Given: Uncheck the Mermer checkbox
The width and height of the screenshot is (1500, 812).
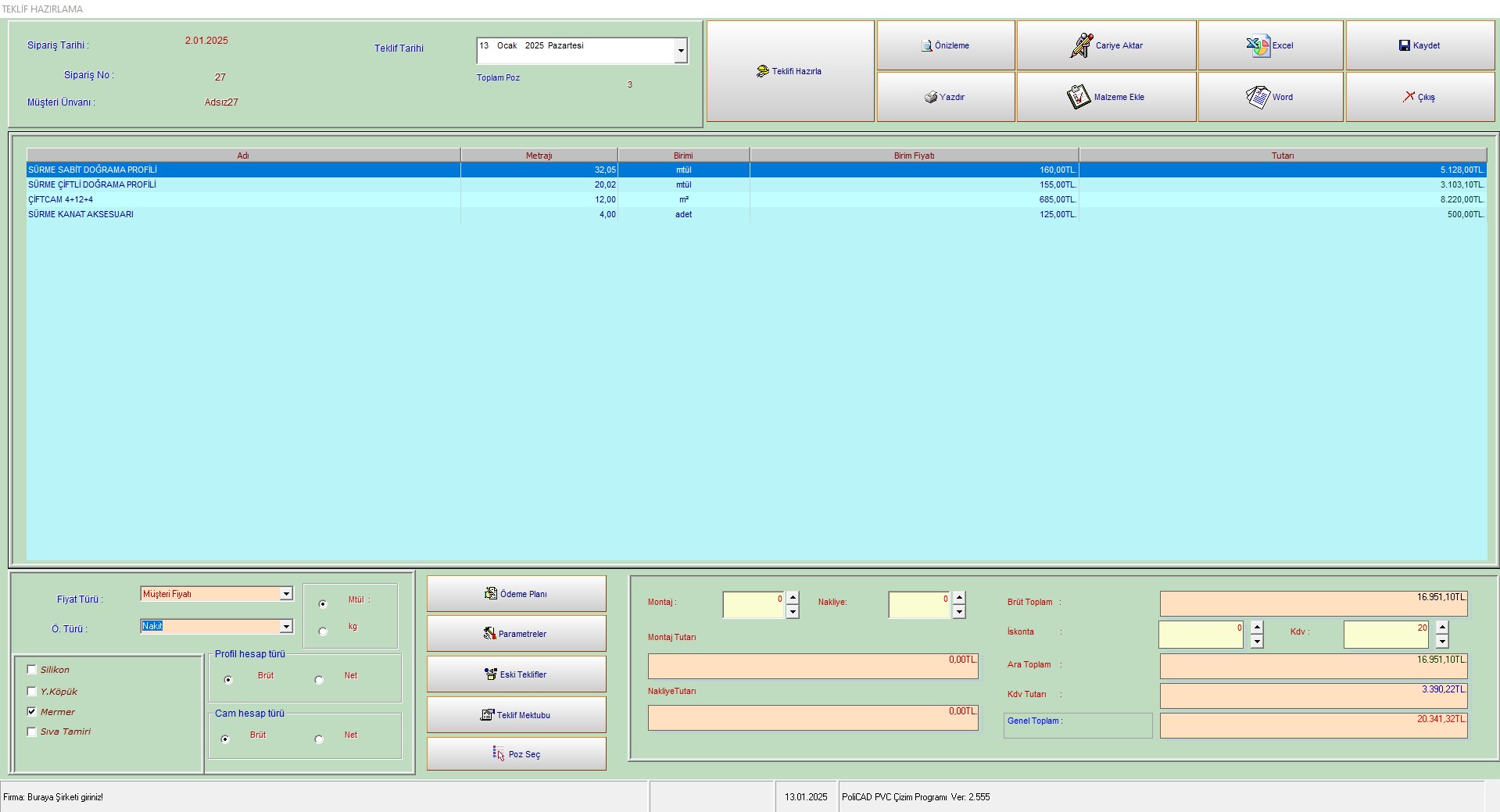Looking at the screenshot, I should [32, 712].
